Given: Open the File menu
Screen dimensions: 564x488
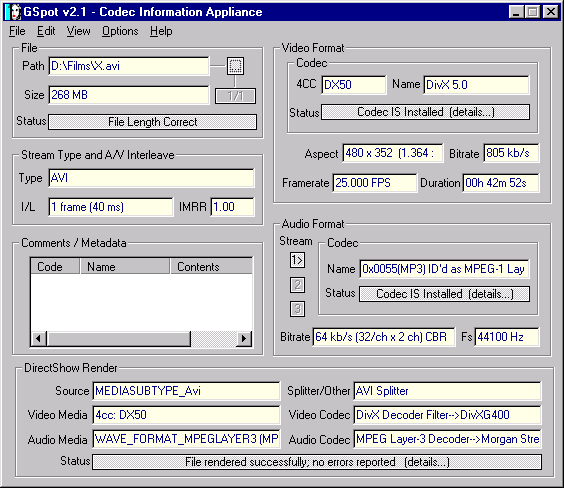Looking at the screenshot, I should [17, 31].
